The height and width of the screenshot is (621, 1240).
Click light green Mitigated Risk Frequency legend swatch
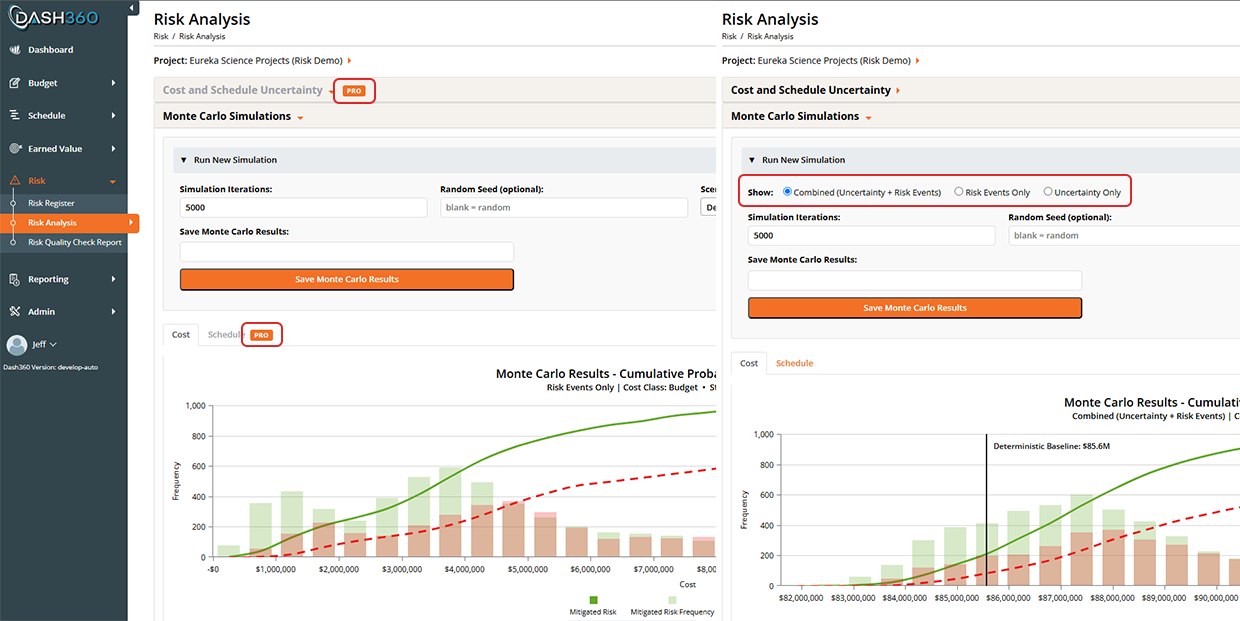(x=672, y=599)
